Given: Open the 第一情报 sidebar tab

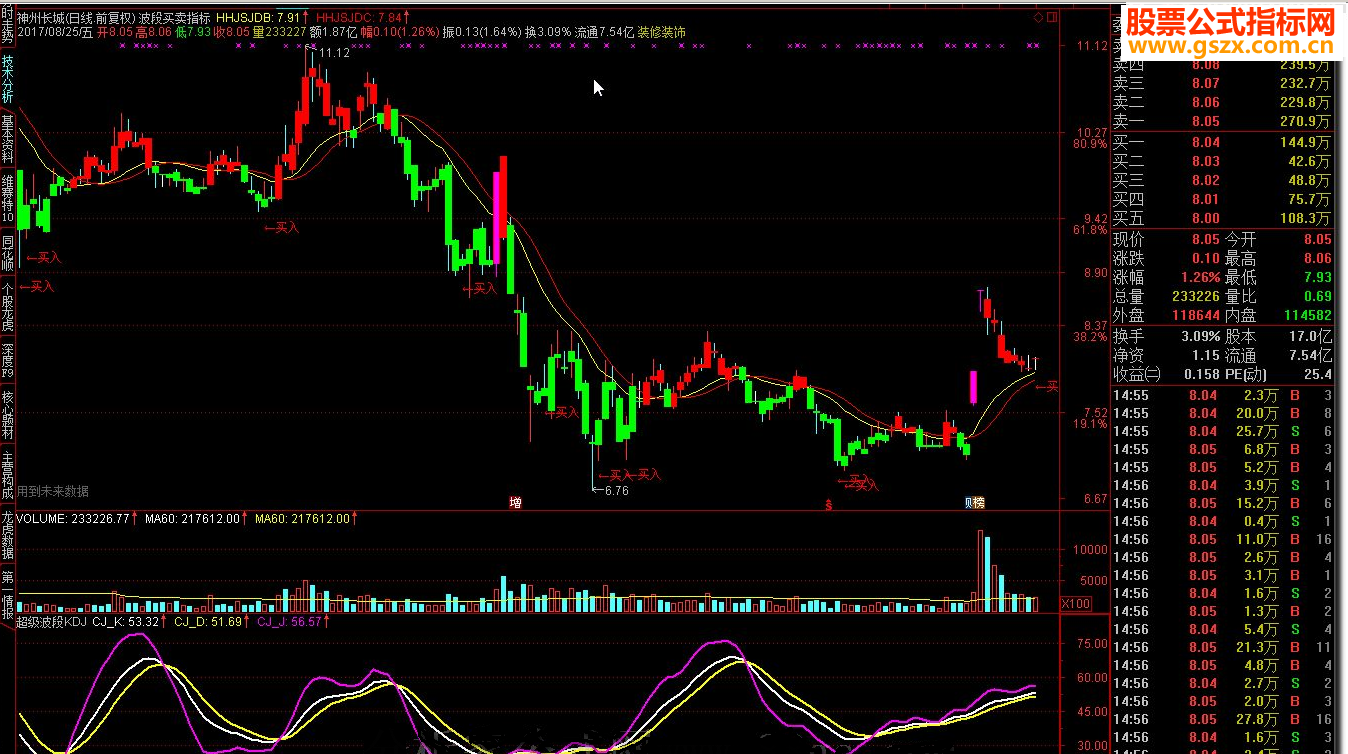Looking at the screenshot, I should pos(7,595).
